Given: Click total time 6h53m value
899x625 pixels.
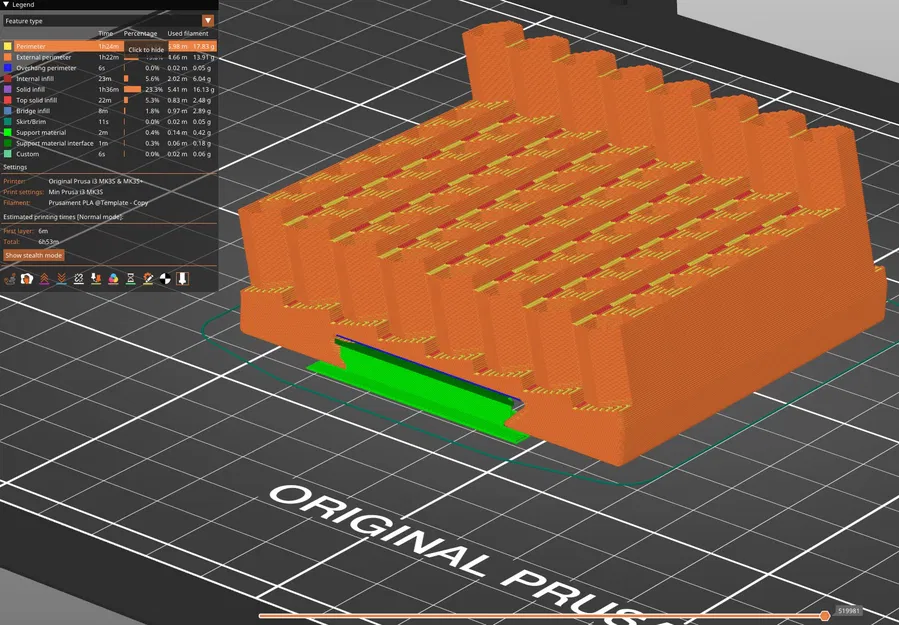Looking at the screenshot, I should click(49, 242).
